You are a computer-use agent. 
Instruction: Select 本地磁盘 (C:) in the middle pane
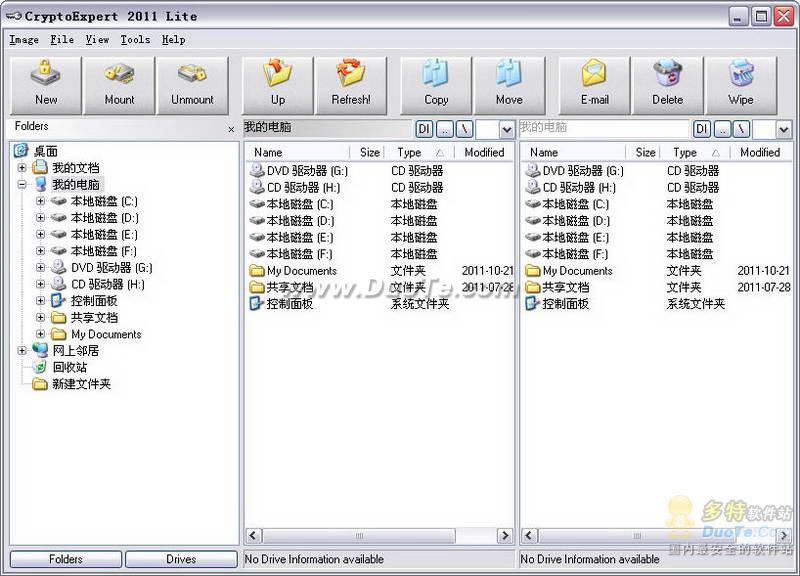click(299, 204)
